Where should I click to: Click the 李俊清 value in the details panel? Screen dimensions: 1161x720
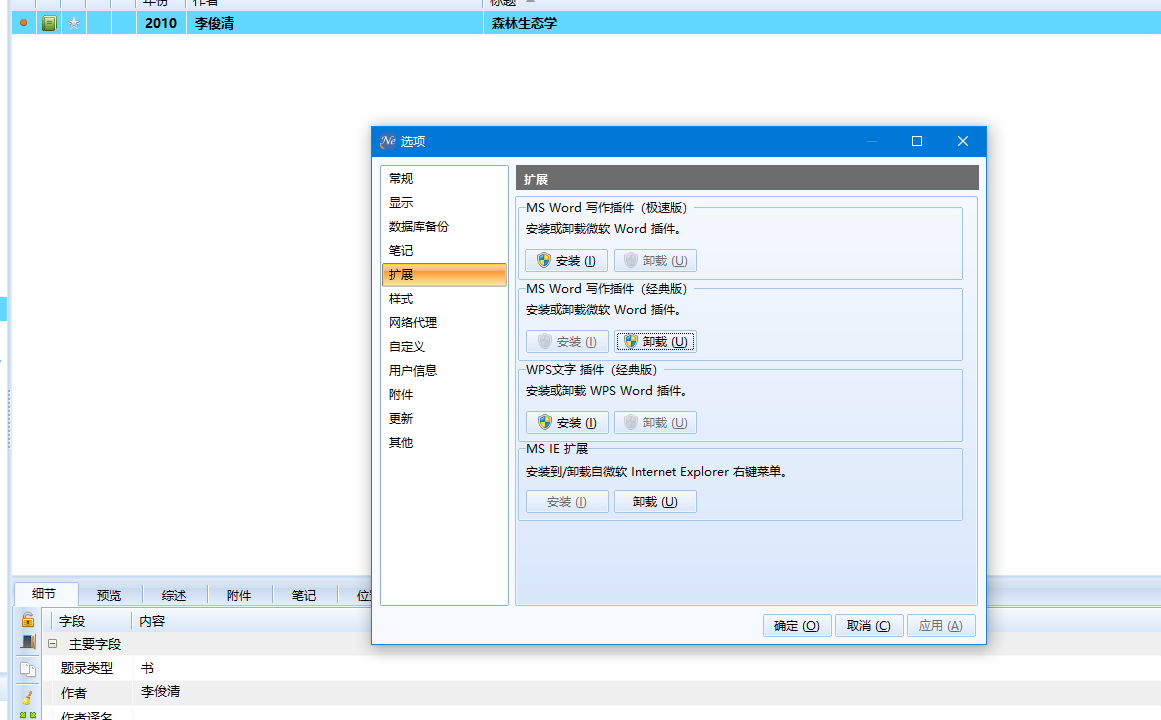[161, 691]
